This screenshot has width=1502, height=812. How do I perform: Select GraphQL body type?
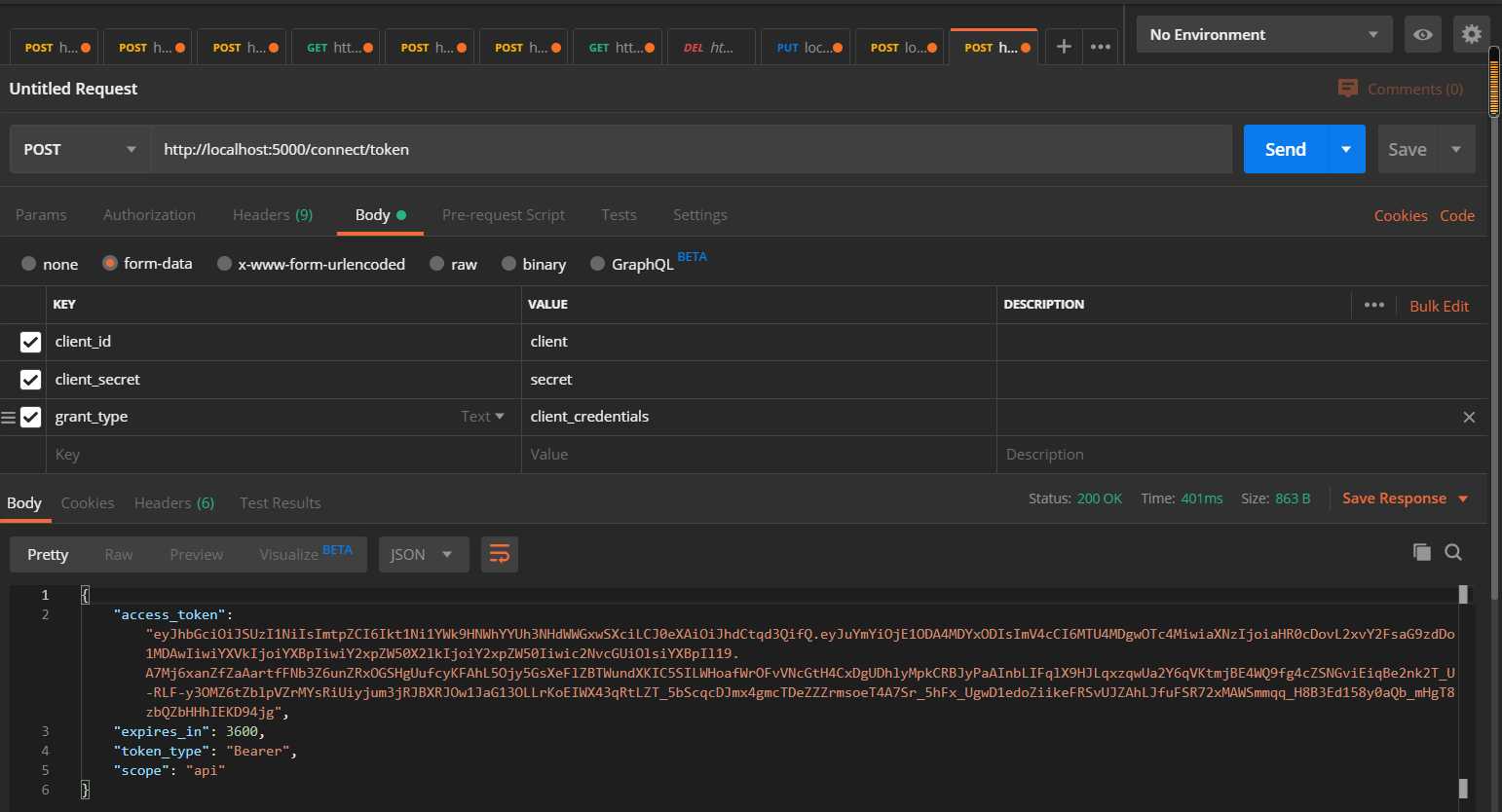(597, 264)
